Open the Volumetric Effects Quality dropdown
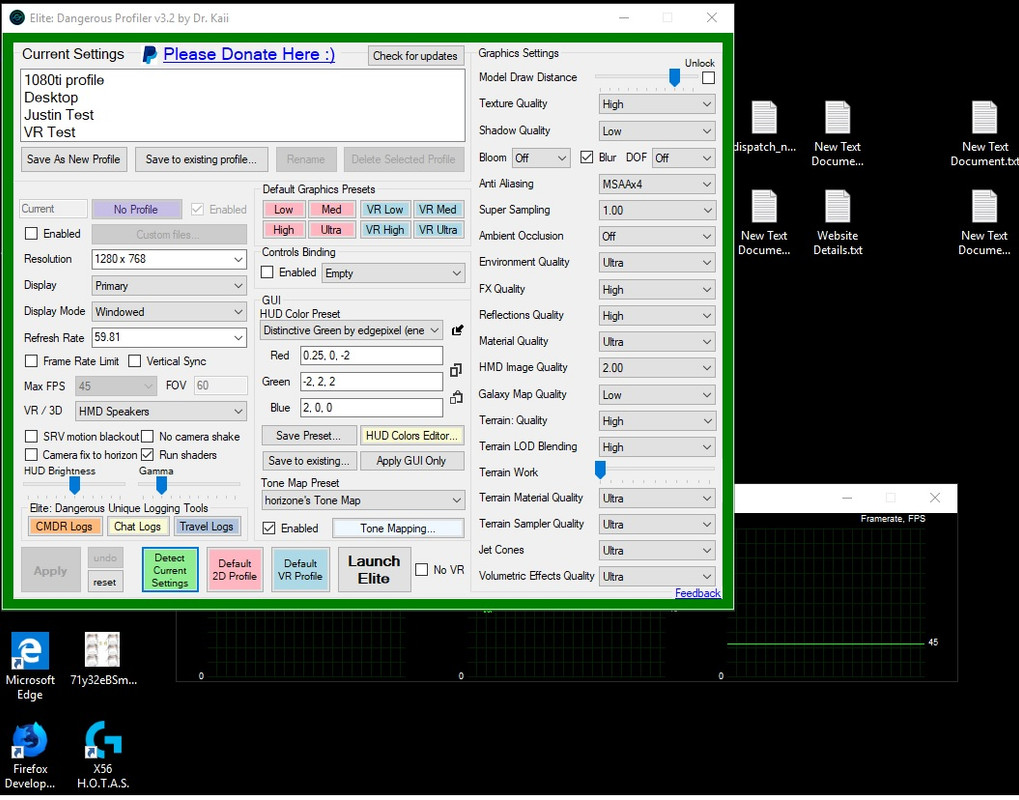The image size is (1019, 800). tap(657, 576)
